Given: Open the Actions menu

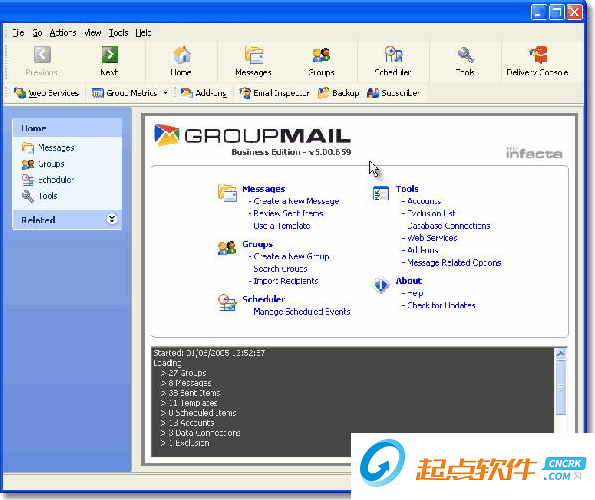Looking at the screenshot, I should 63,33.
